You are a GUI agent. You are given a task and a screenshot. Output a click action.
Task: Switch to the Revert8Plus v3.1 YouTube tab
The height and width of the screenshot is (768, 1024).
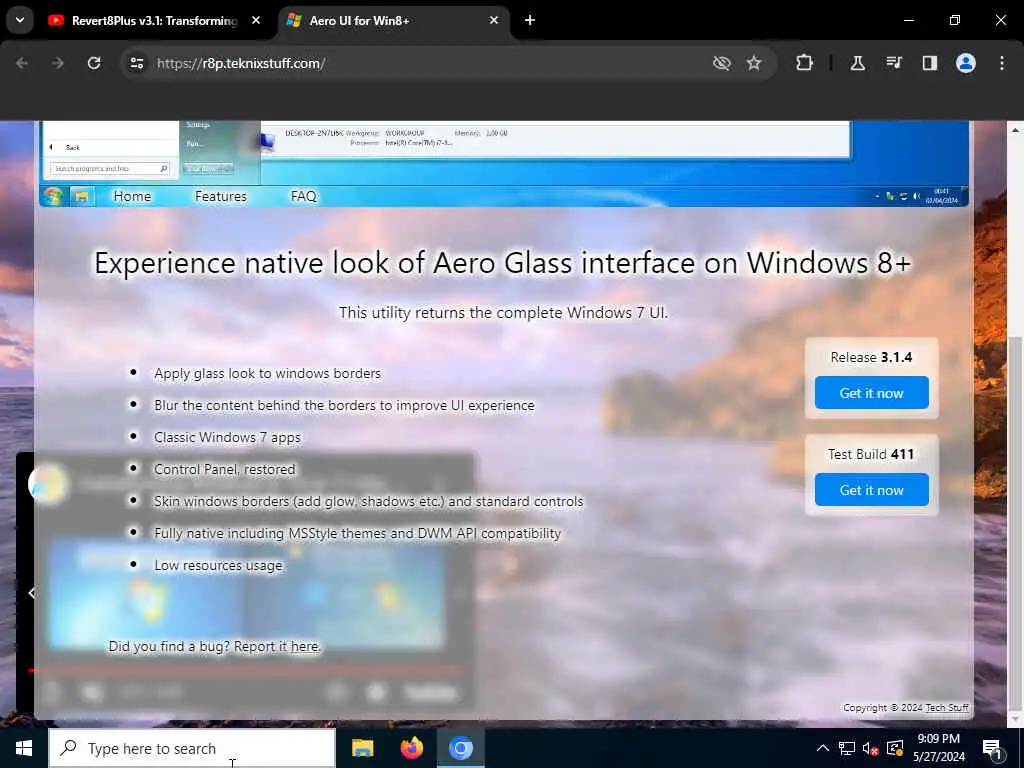155,20
